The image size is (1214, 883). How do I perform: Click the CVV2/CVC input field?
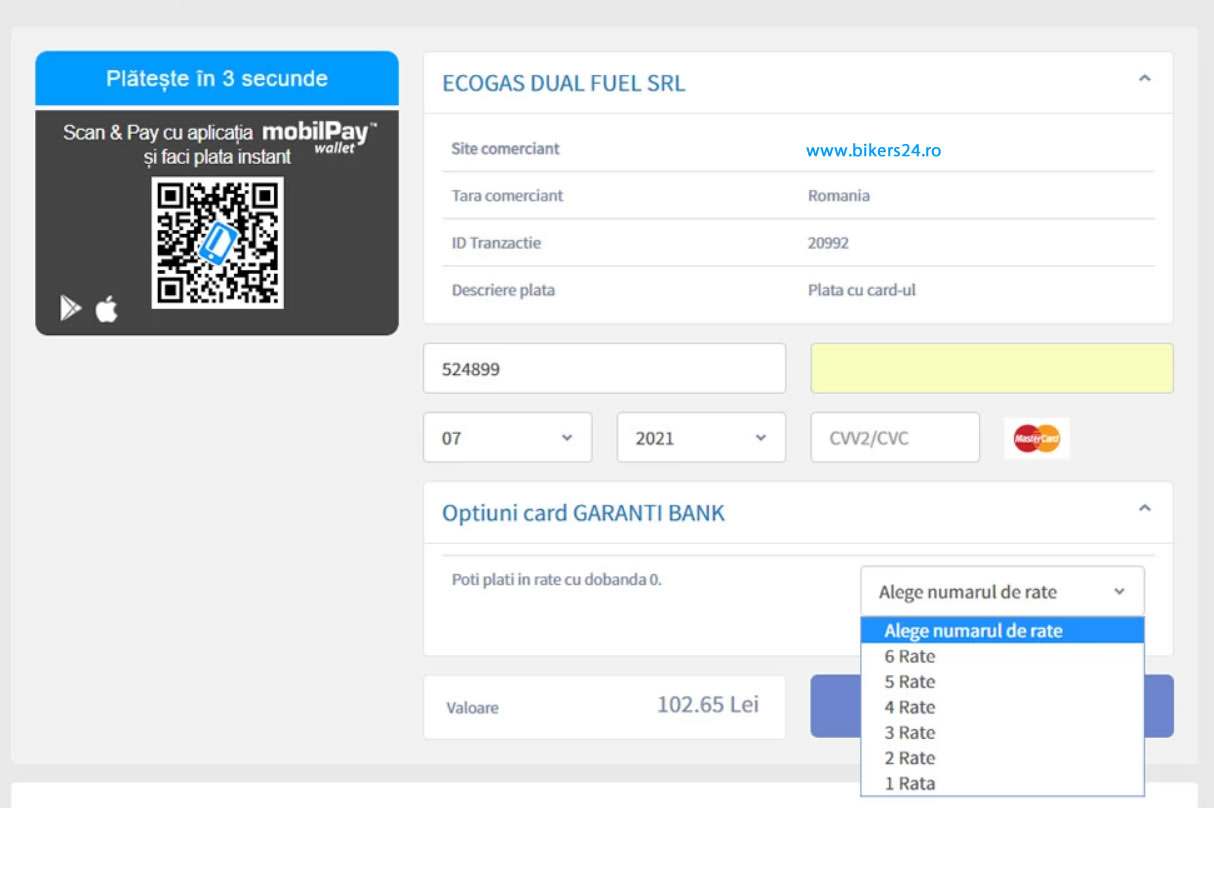pyautogui.click(x=895, y=438)
